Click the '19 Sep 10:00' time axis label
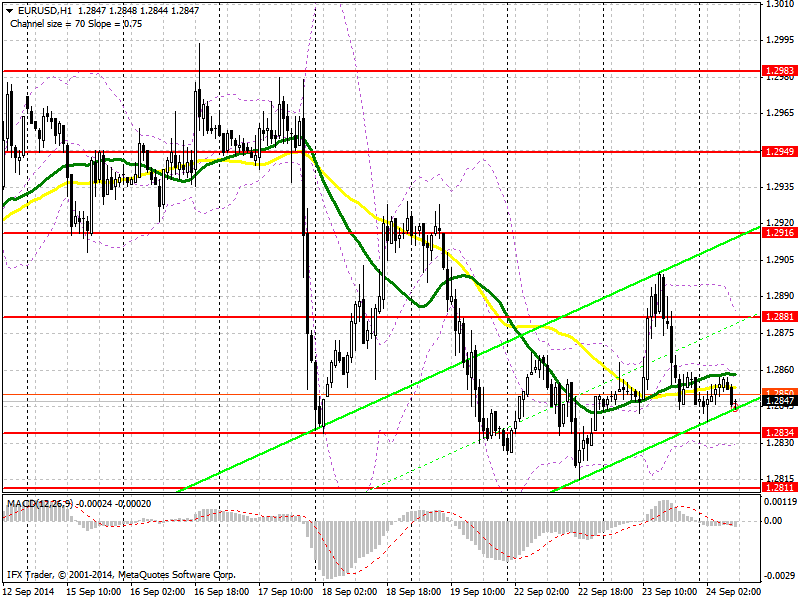800x600 pixels. pos(478,592)
